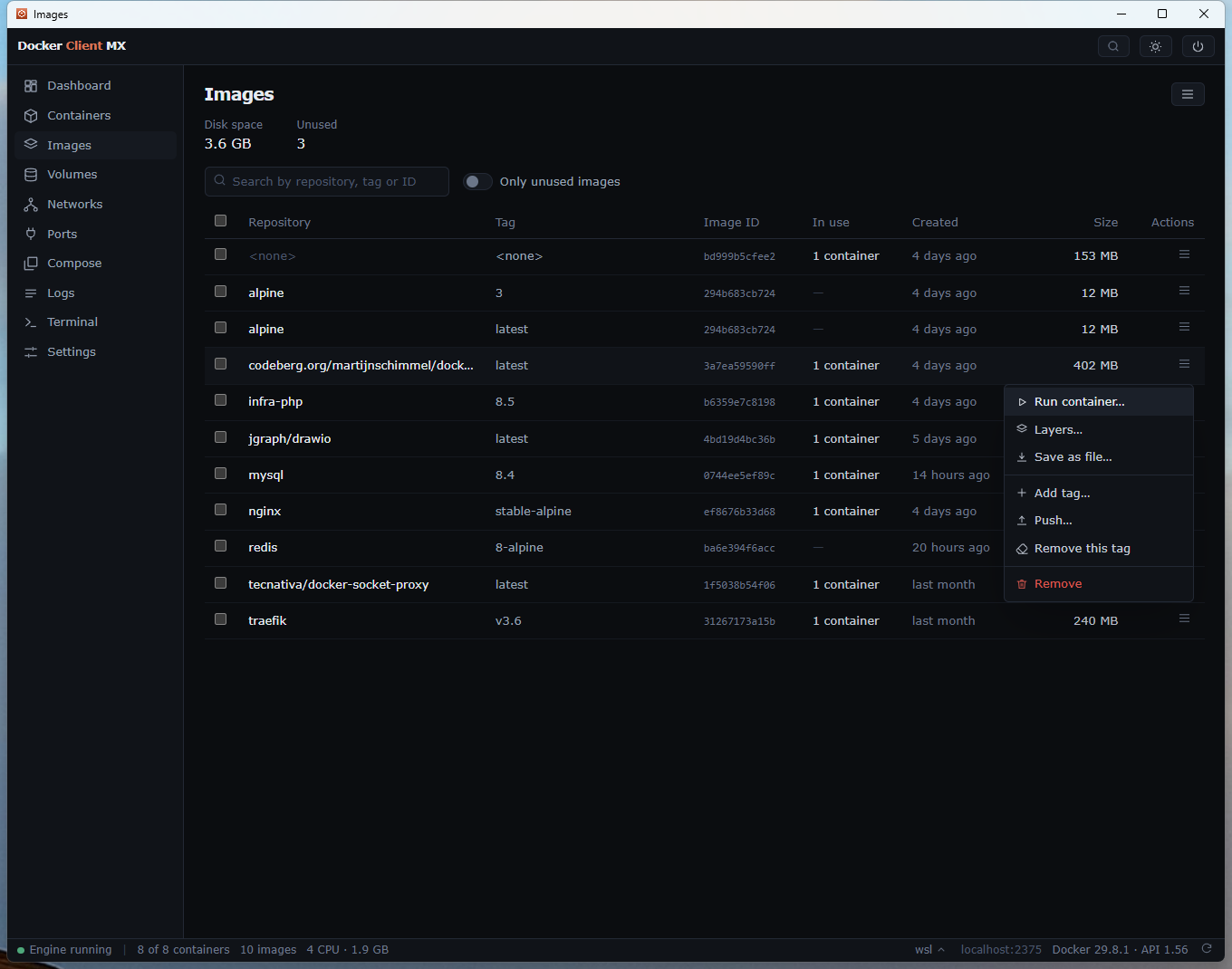Click the jgraph/drawio repository name

[290, 438]
